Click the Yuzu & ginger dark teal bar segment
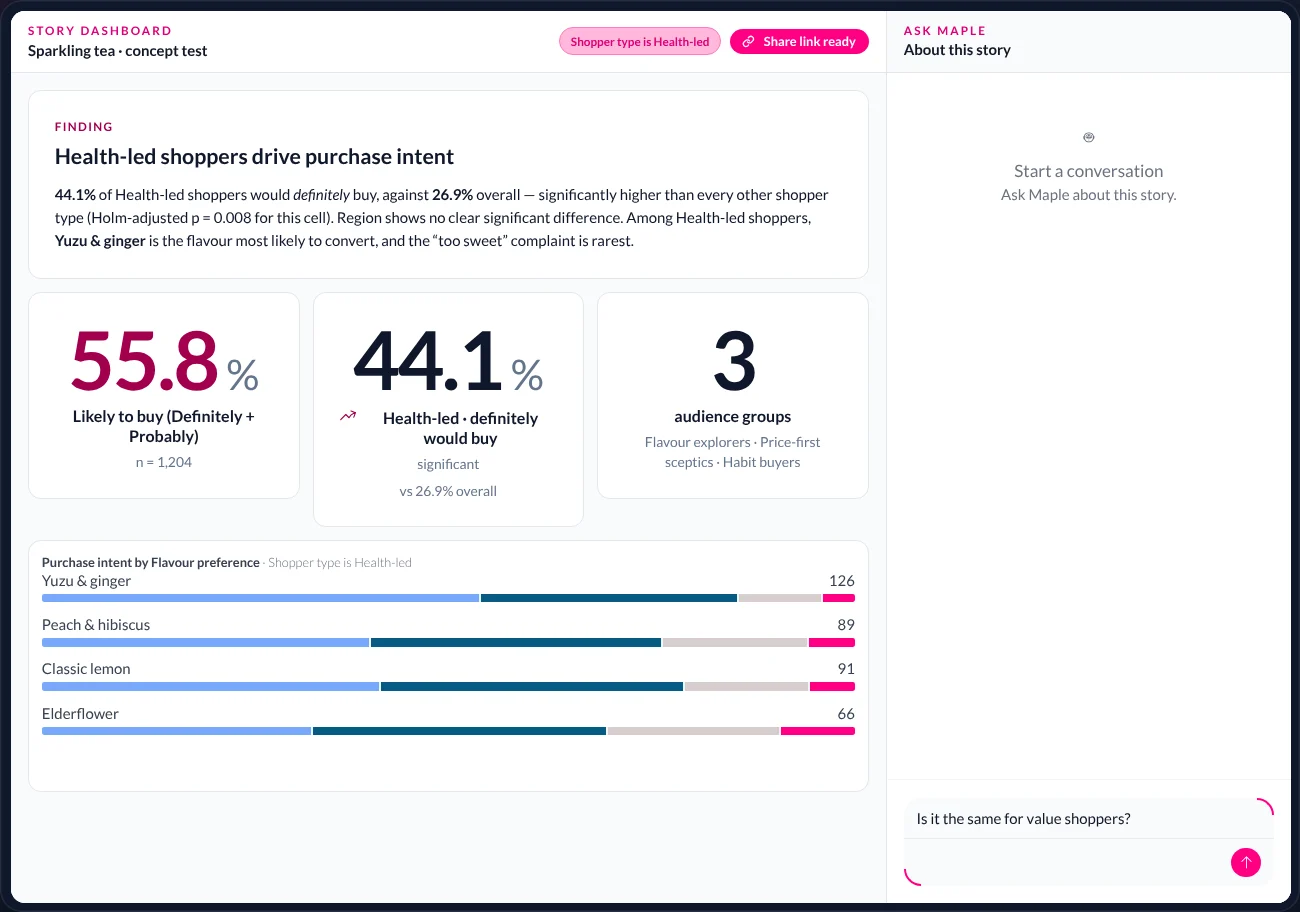This screenshot has width=1300, height=912. point(609,598)
